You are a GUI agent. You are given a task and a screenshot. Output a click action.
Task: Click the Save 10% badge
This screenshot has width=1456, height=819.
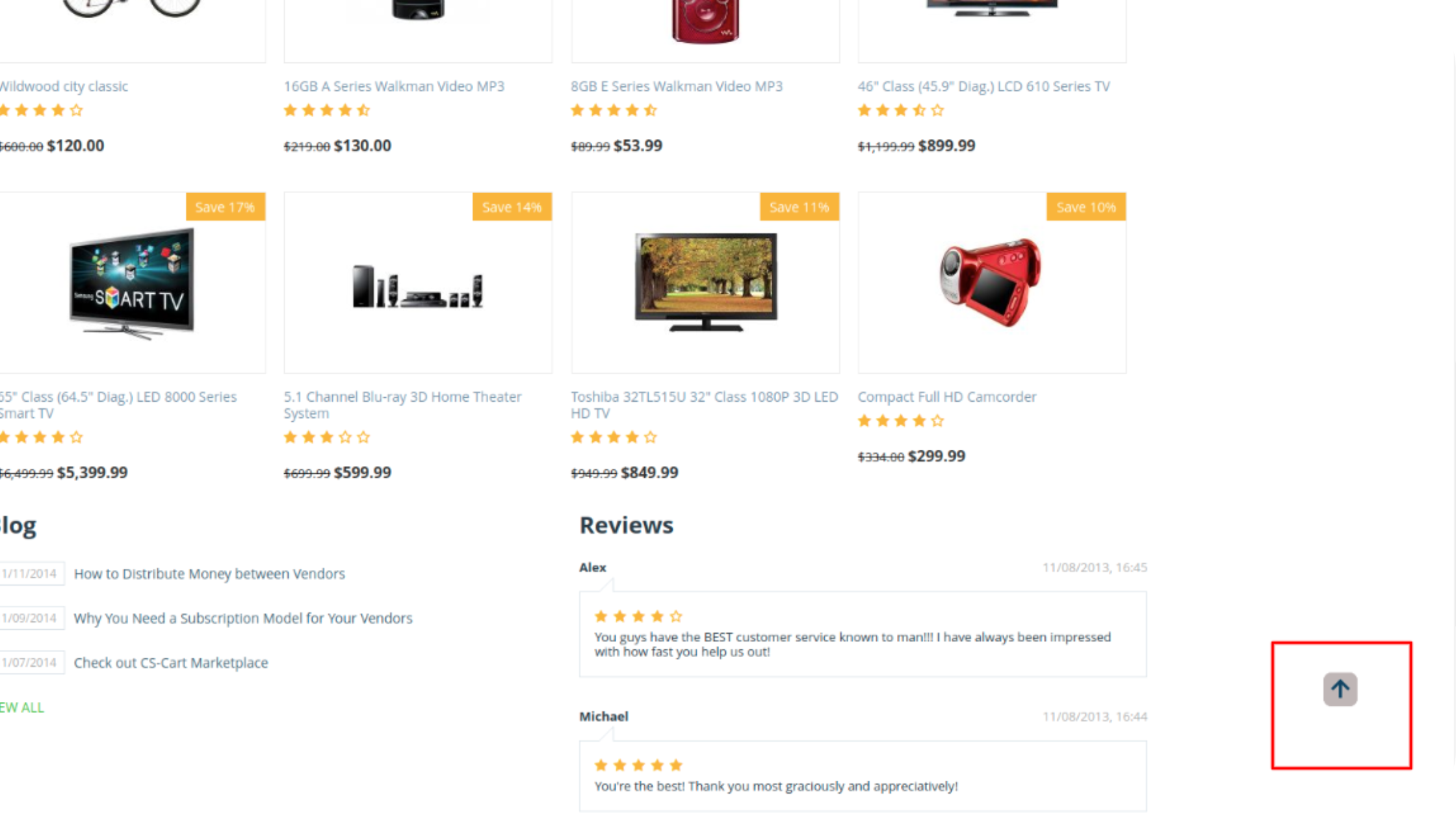coord(1085,207)
